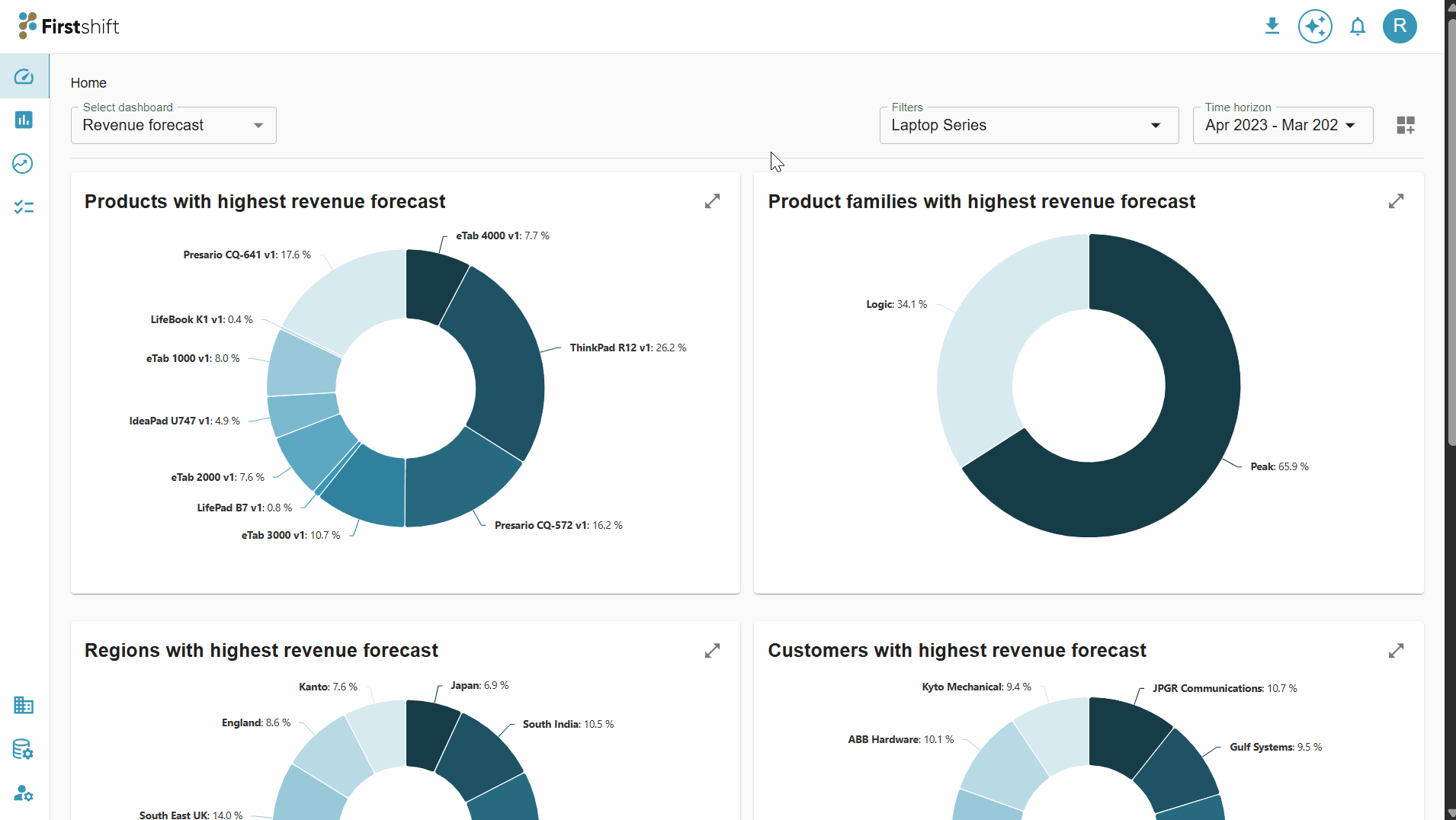The height and width of the screenshot is (820, 1456).
Task: Click the add widget grid icon
Action: 1406,125
